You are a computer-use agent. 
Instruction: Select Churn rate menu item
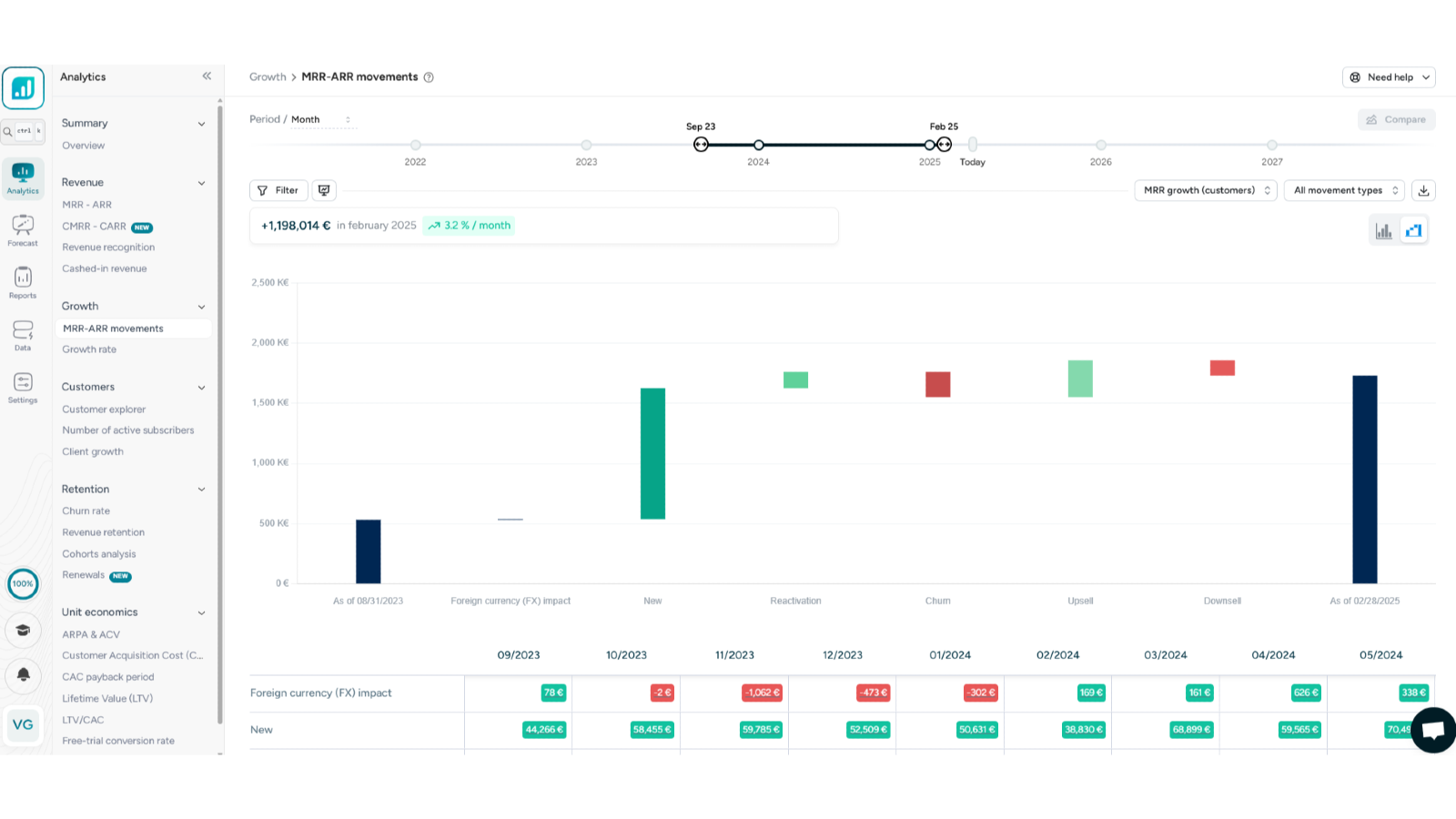tap(86, 511)
